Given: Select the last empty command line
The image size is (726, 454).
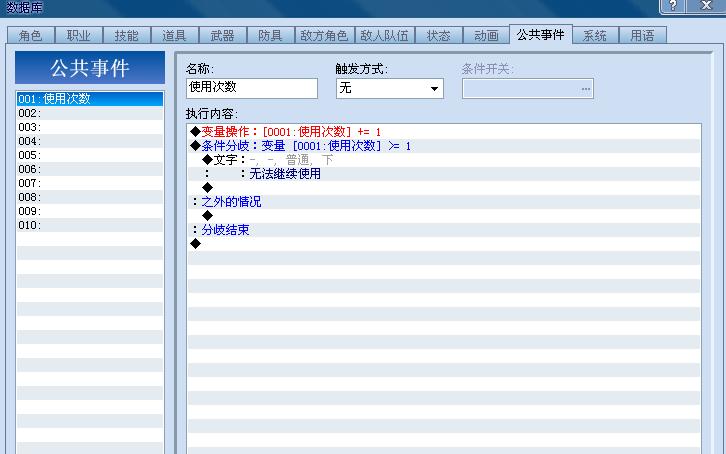Looking at the screenshot, I should [x=444, y=243].
